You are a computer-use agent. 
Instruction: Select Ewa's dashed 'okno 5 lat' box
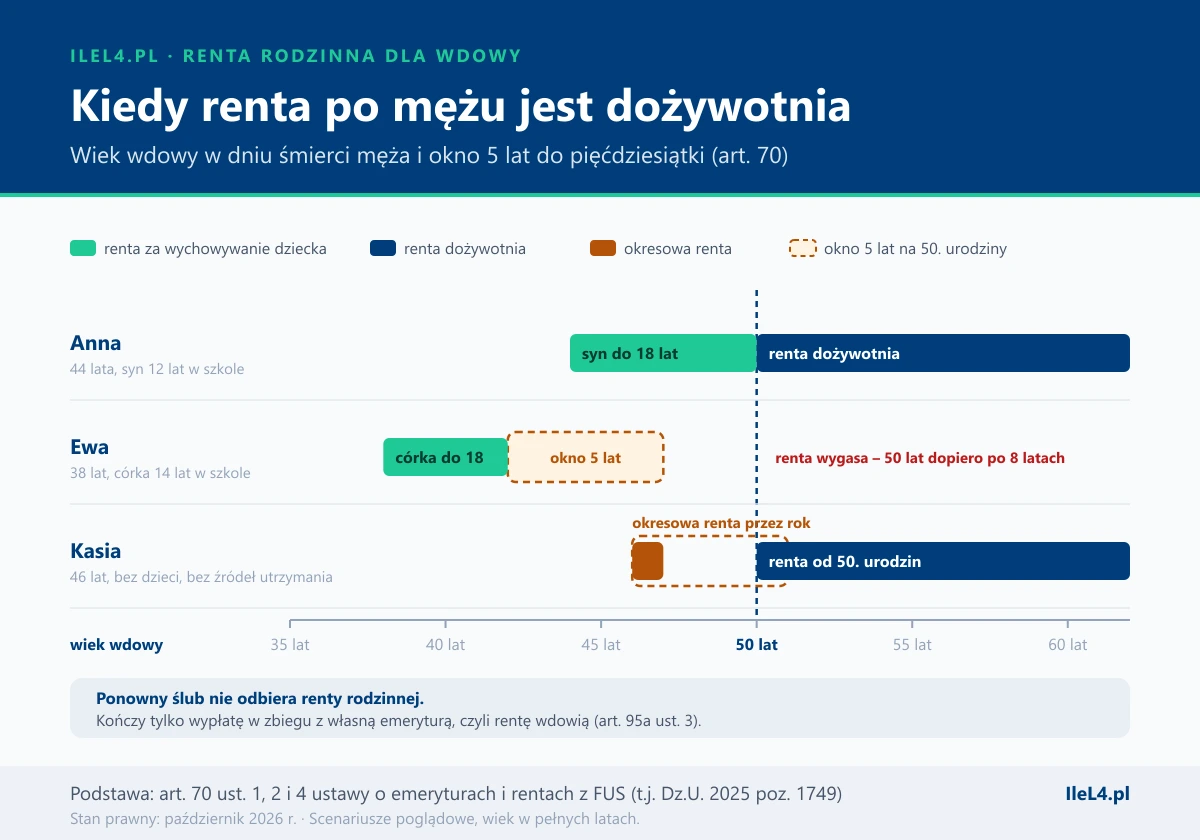coord(586,457)
